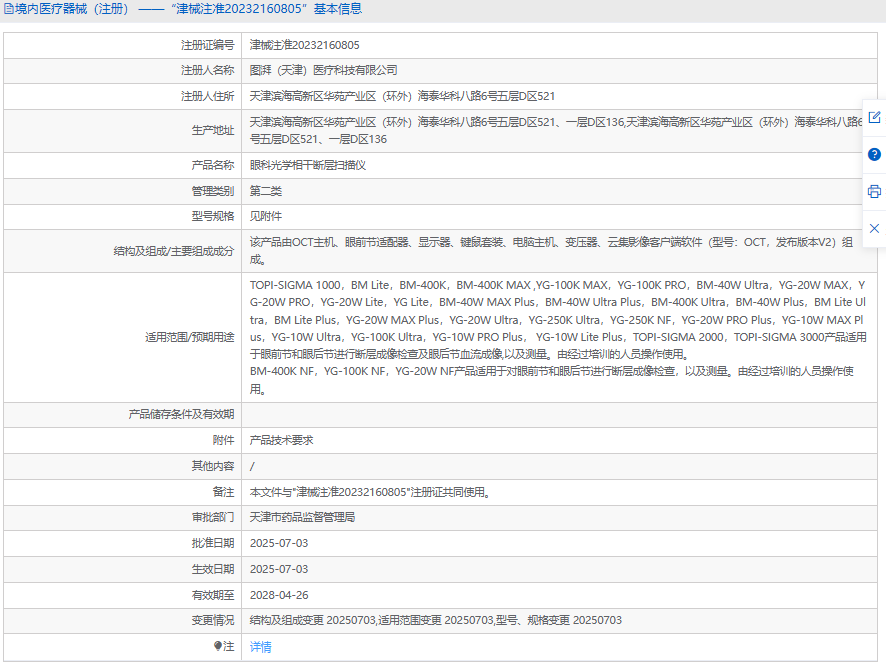Click the 注册证编号 row label
This screenshot has width=886, height=669.
207,45
